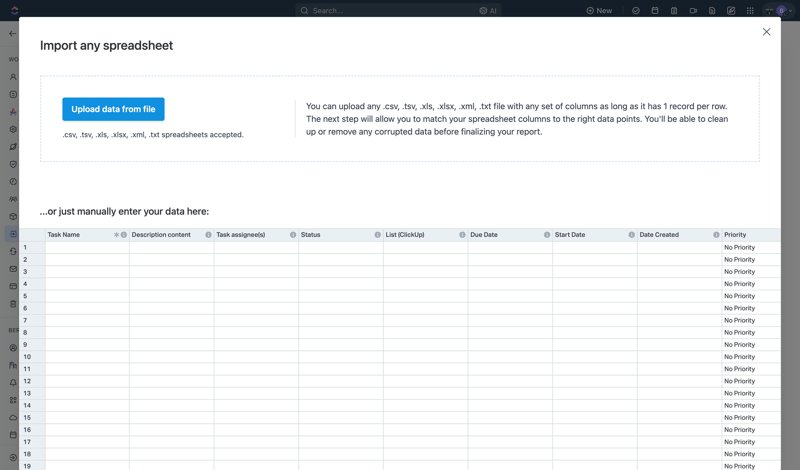Start a clip with the video camera icon
Image resolution: width=800 pixels, height=470 pixels.
point(693,10)
